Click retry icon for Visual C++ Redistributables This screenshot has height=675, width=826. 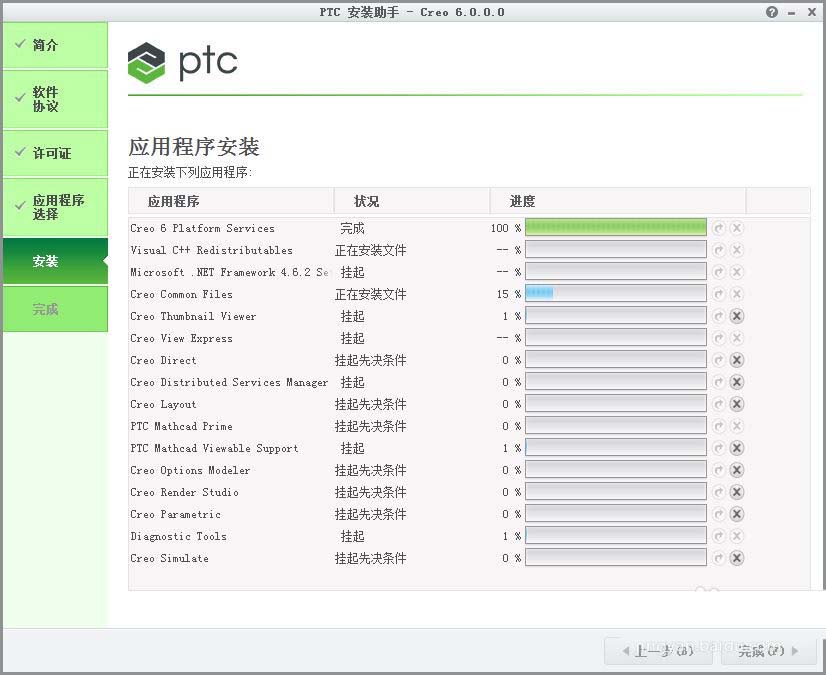(719, 250)
